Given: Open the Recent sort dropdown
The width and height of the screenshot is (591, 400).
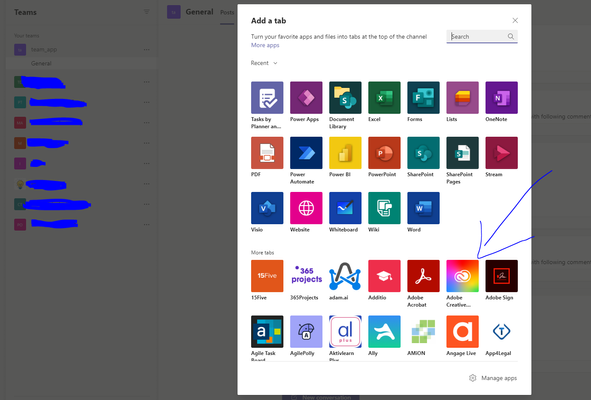Looking at the screenshot, I should click(264, 63).
